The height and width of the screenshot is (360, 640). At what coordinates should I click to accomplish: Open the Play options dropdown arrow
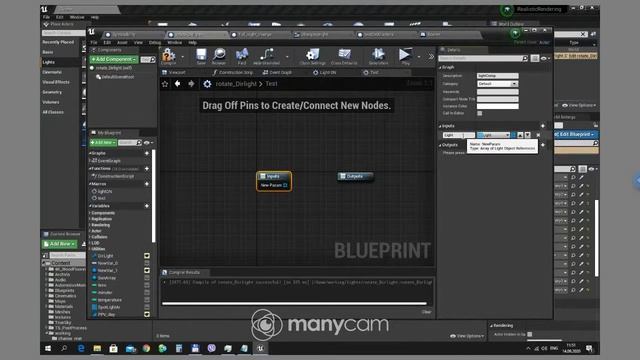(x=419, y=57)
